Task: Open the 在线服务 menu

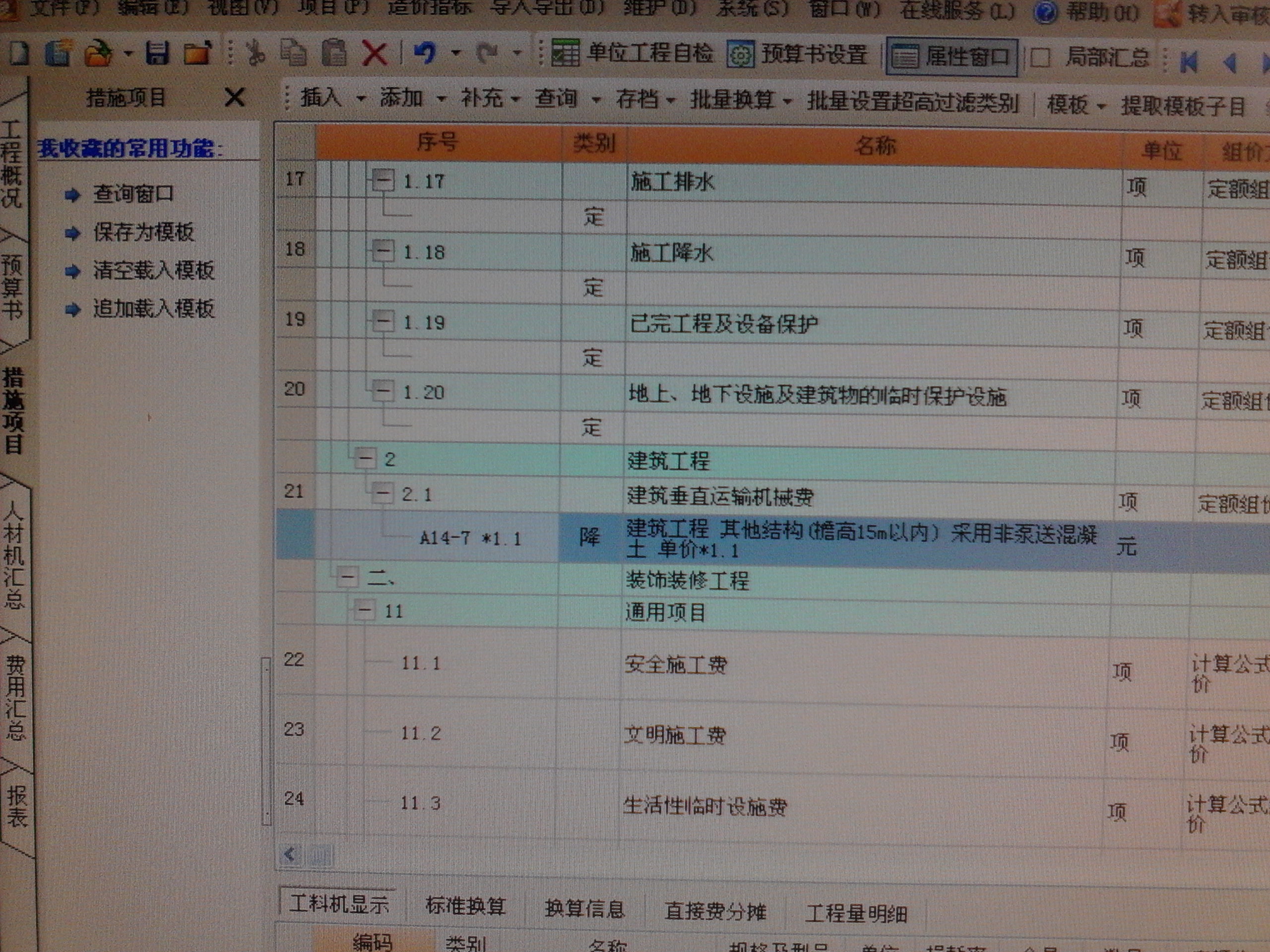Action: pos(957,10)
